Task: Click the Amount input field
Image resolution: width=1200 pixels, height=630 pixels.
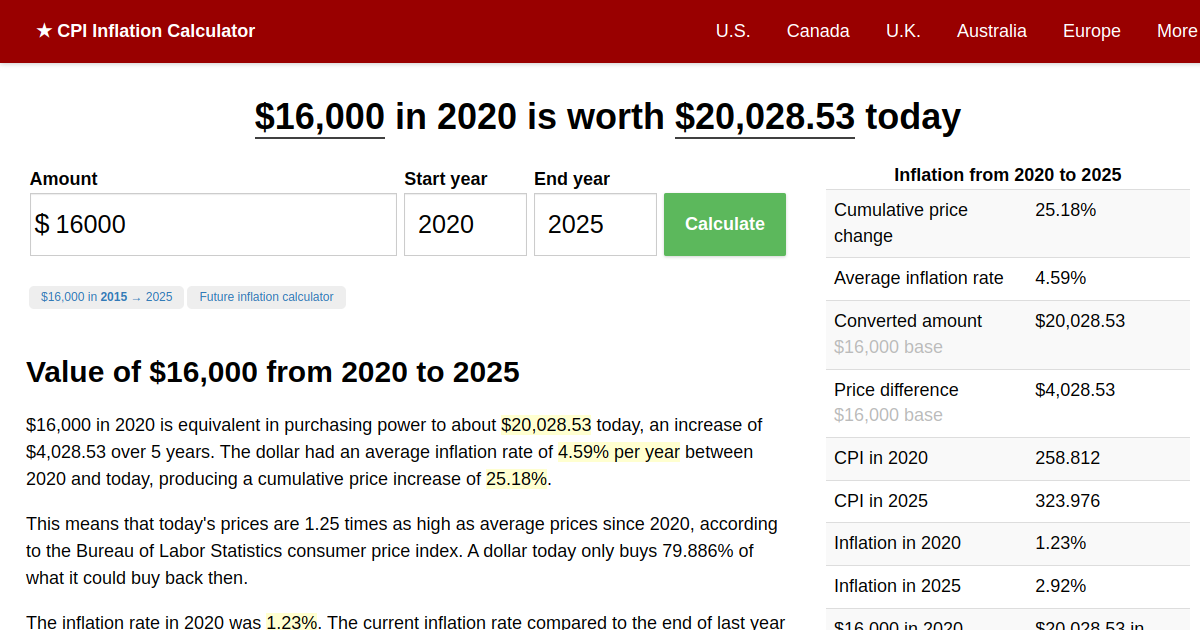Action: 213,224
